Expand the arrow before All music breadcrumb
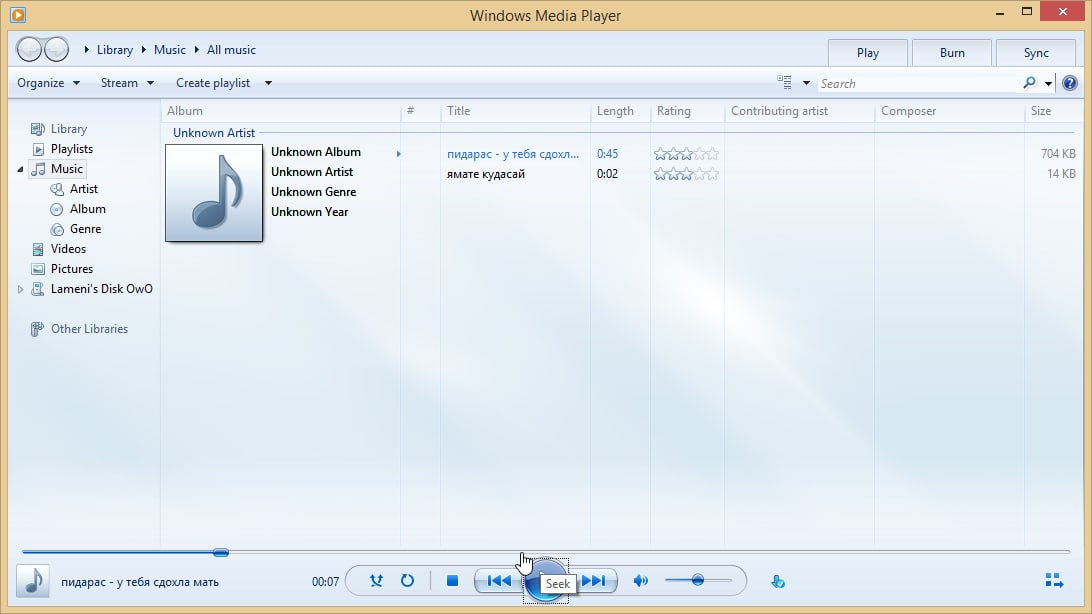Image resolution: width=1092 pixels, height=614 pixels. pyautogui.click(x=196, y=49)
